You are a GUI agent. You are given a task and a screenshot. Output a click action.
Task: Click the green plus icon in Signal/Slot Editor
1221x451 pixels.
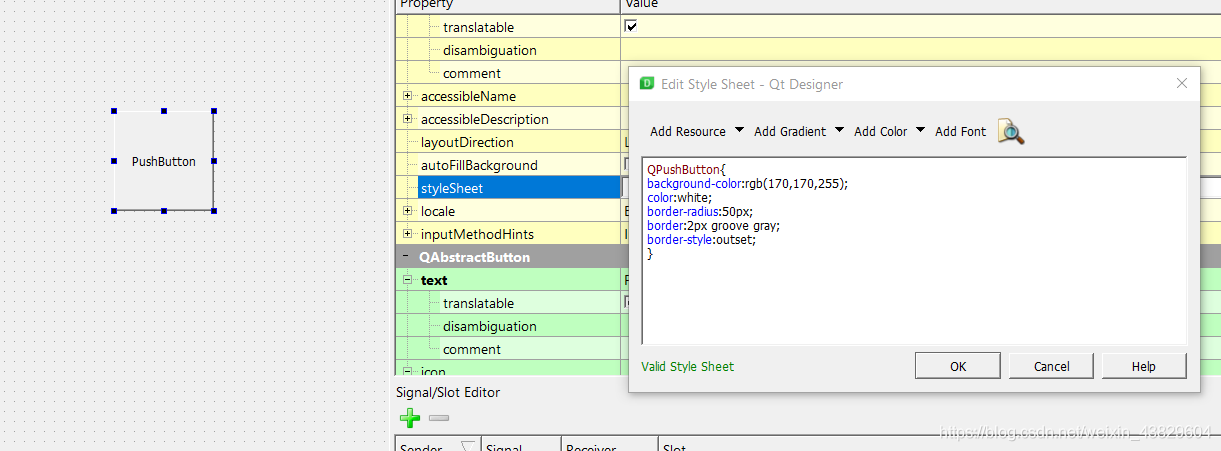pos(409,418)
